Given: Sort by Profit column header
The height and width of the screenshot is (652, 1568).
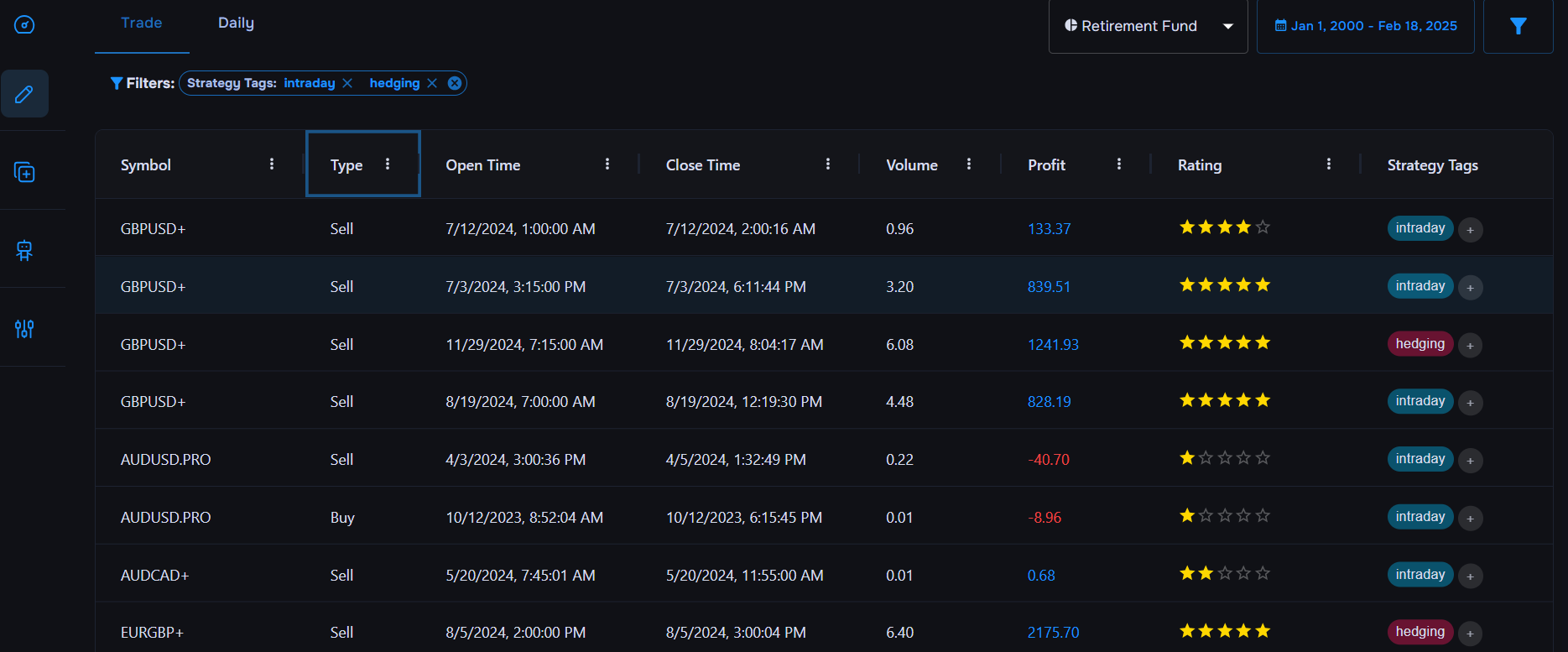Looking at the screenshot, I should [x=1047, y=165].
